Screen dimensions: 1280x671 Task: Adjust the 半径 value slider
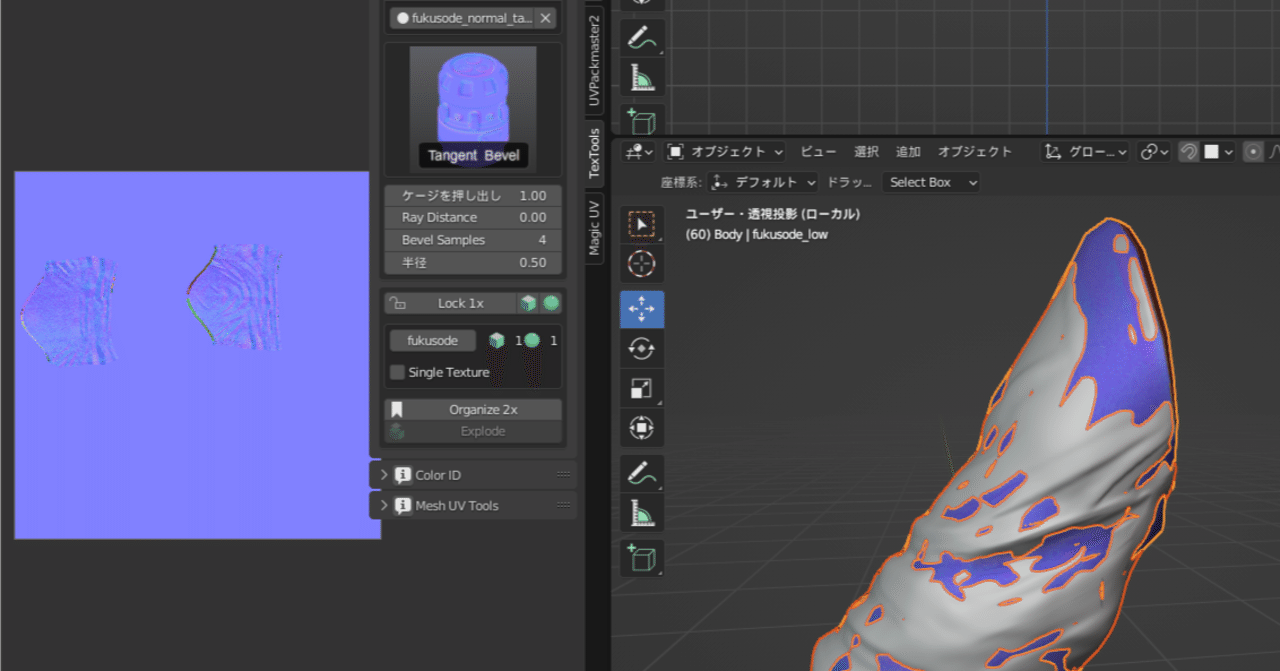[472, 262]
